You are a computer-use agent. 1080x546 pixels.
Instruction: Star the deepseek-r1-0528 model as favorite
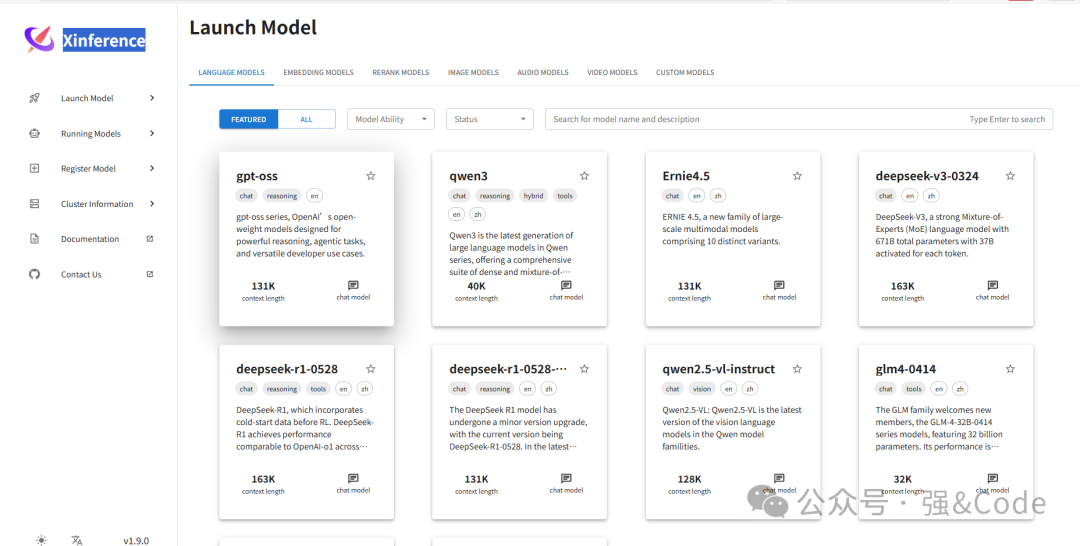click(x=371, y=368)
